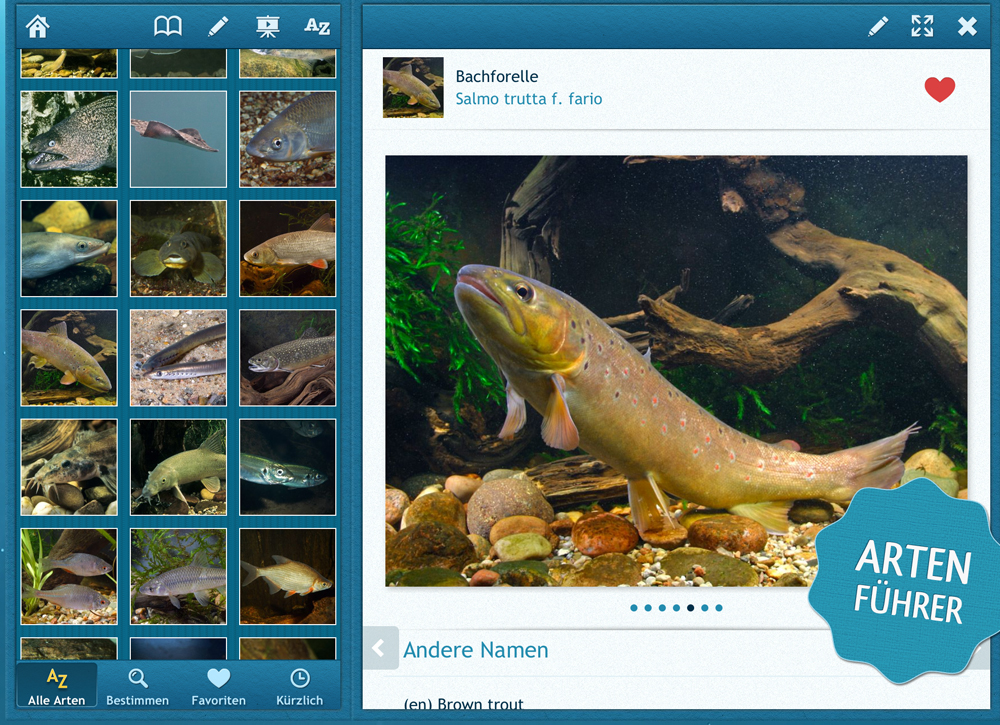The image size is (1000, 725).
Task: Show the Favoriten tab
Action: point(218,685)
